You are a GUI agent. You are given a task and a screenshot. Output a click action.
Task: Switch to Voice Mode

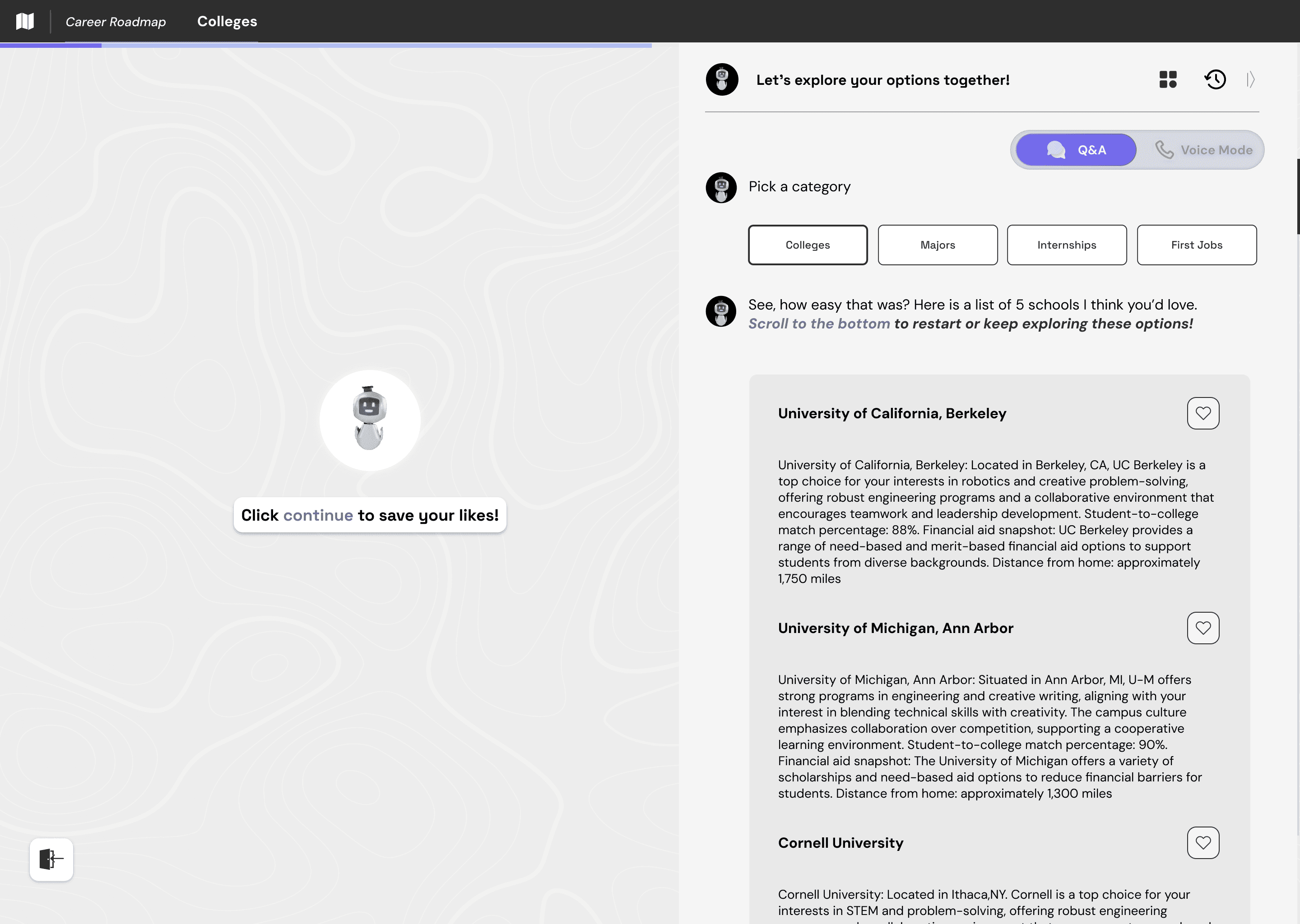click(1203, 150)
